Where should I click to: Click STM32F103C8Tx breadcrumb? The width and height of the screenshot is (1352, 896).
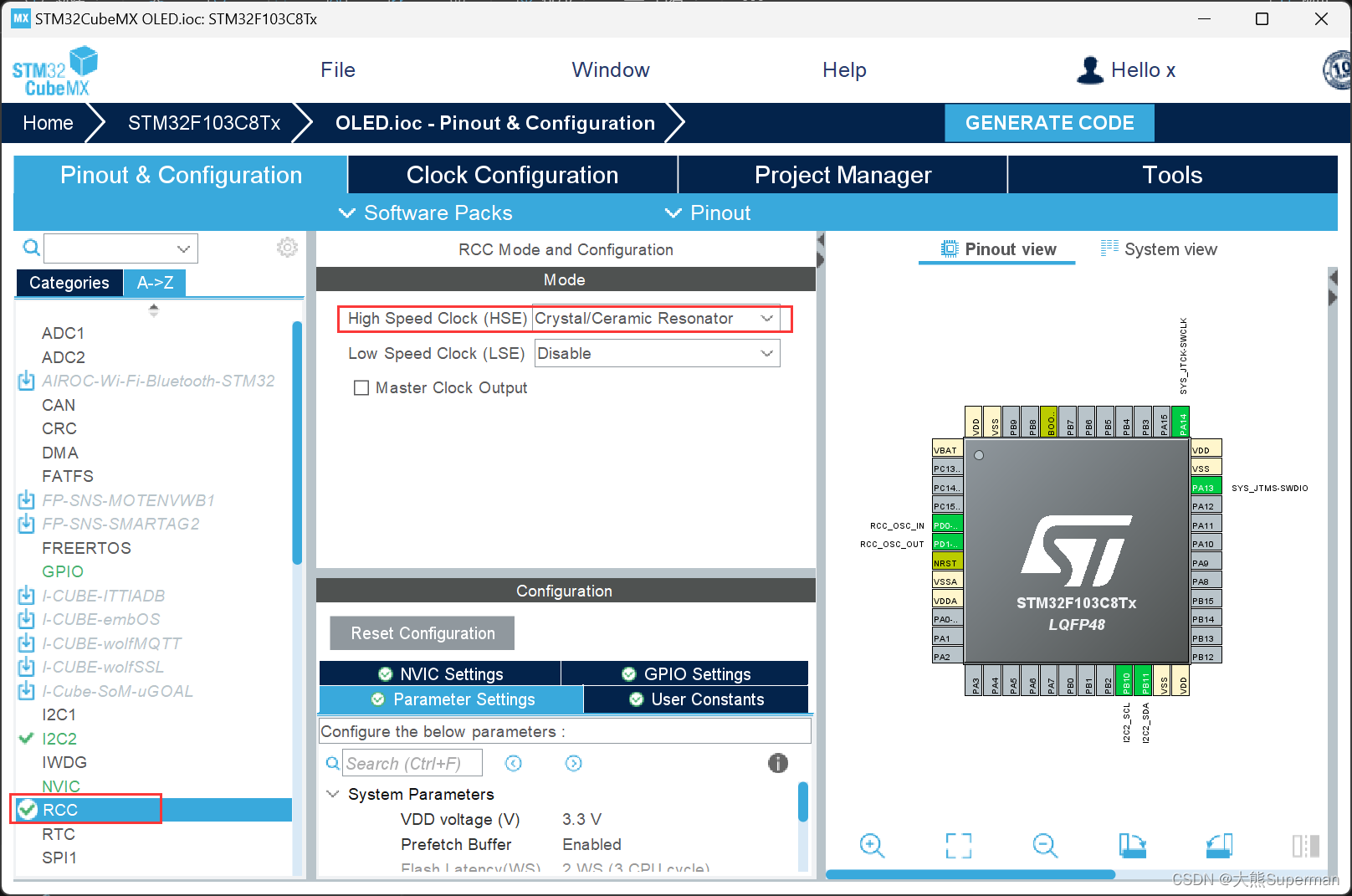pos(204,123)
